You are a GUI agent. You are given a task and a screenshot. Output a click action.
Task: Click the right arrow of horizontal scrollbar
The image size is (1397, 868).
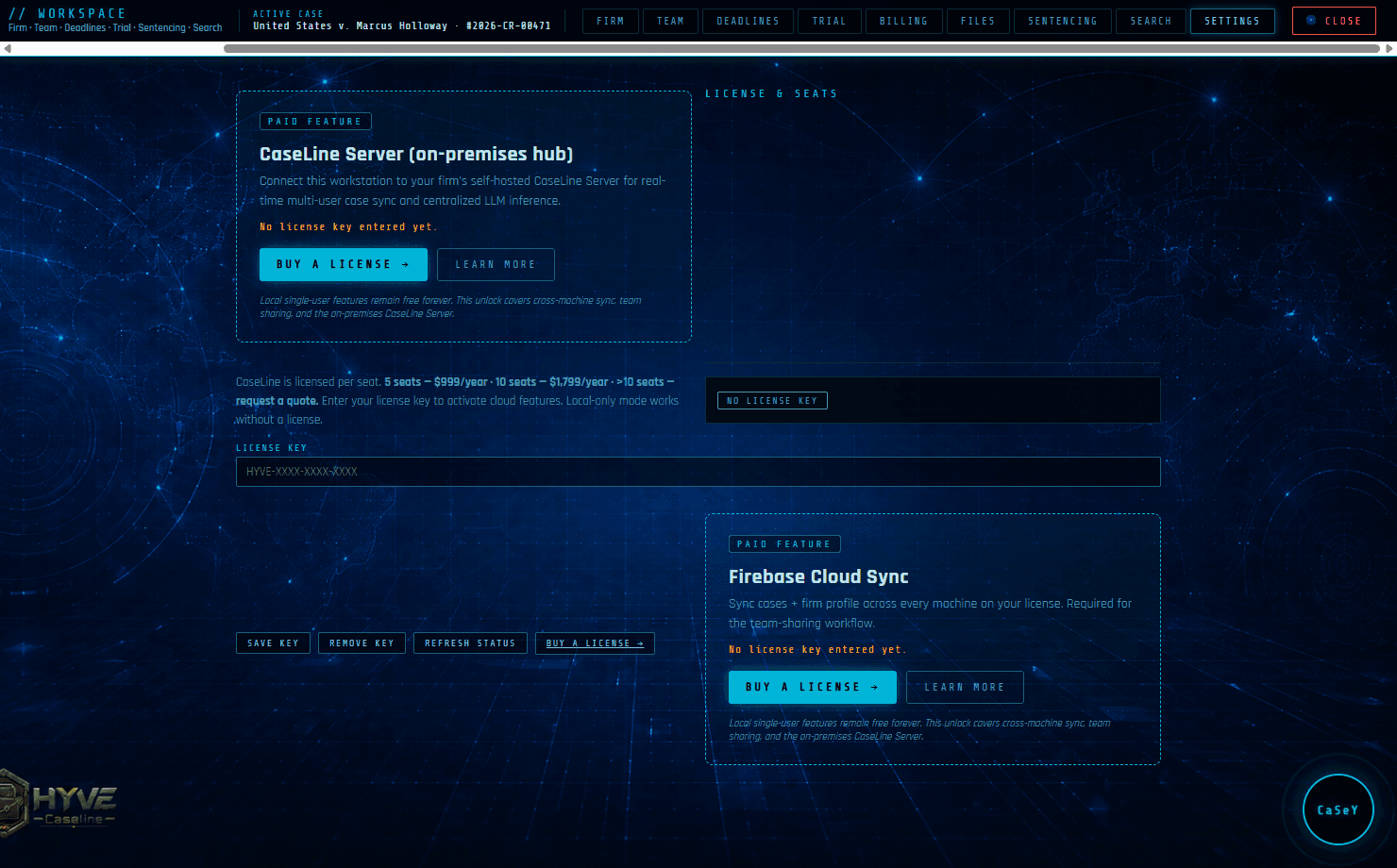pos(1389,48)
